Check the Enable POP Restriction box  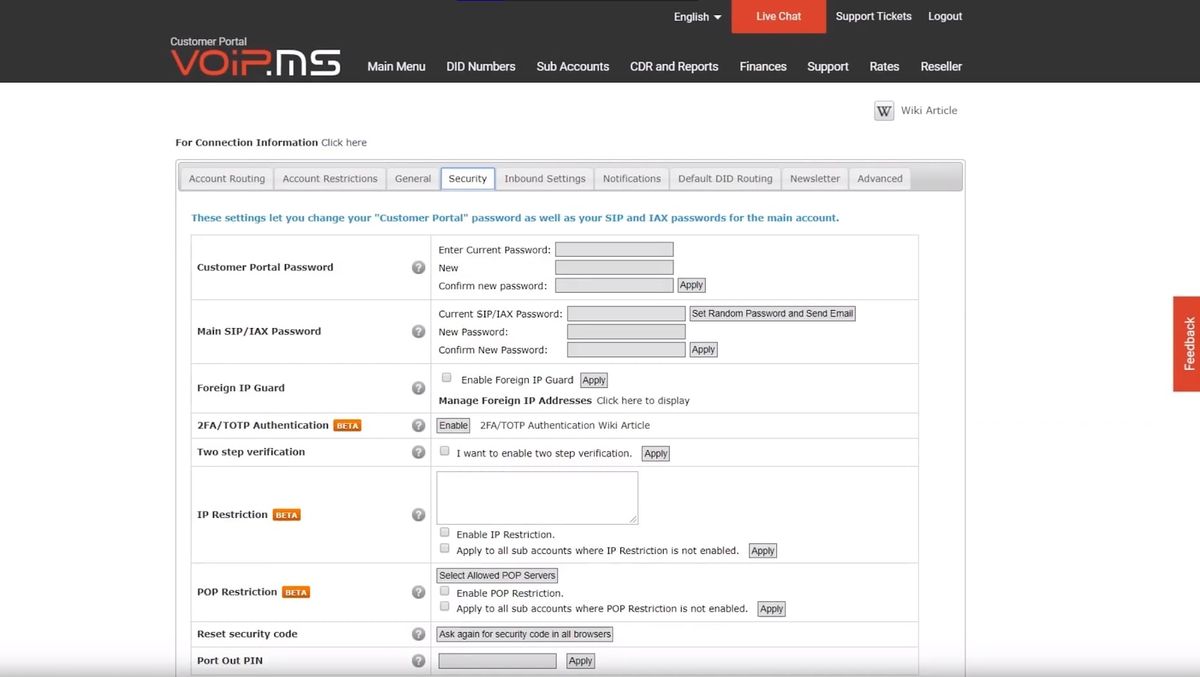coord(444,590)
